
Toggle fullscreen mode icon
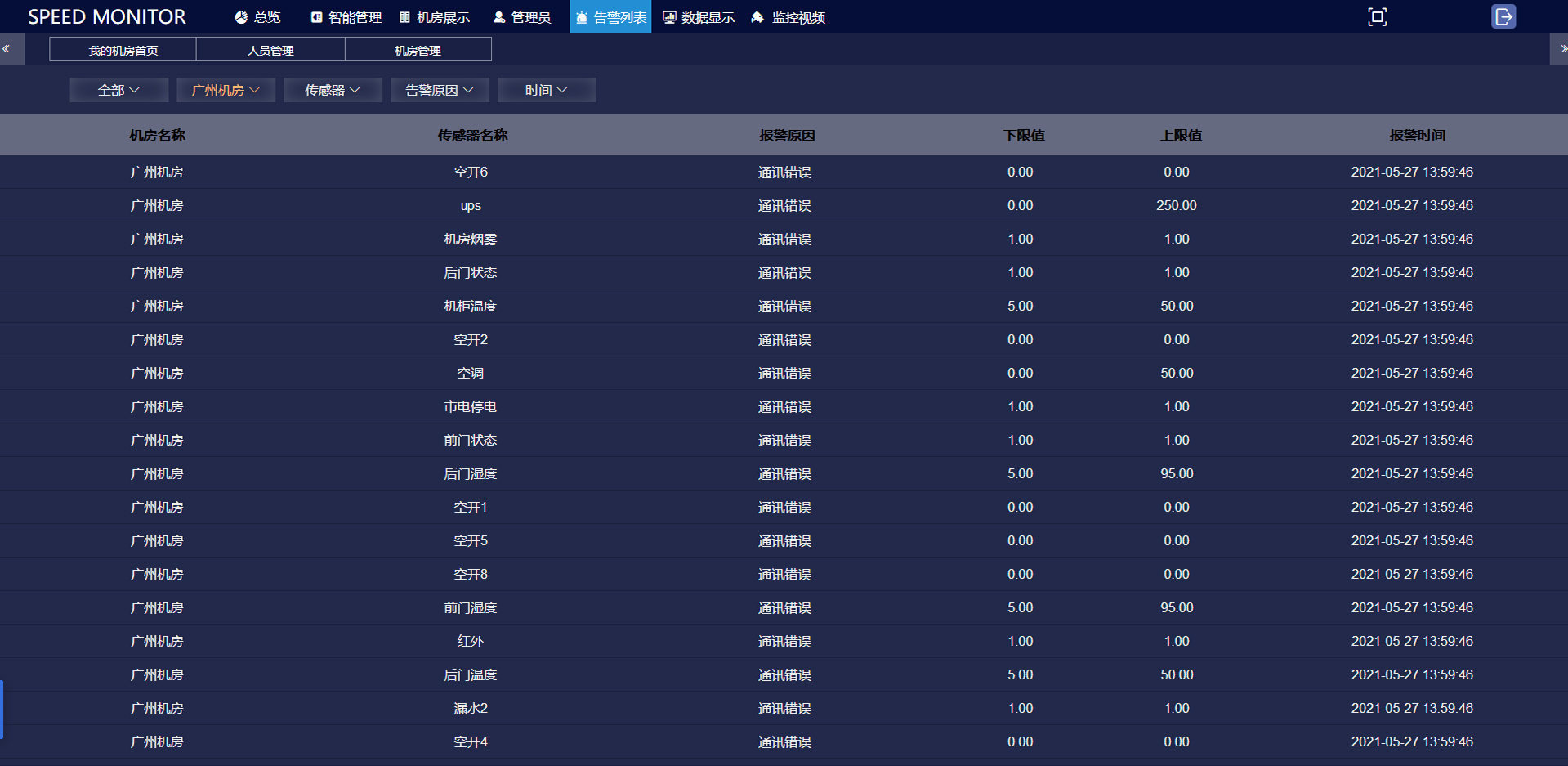click(x=1377, y=17)
